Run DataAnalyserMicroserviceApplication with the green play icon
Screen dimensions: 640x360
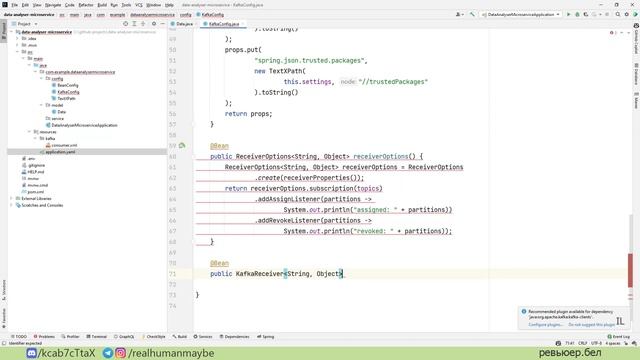click(x=568, y=14)
